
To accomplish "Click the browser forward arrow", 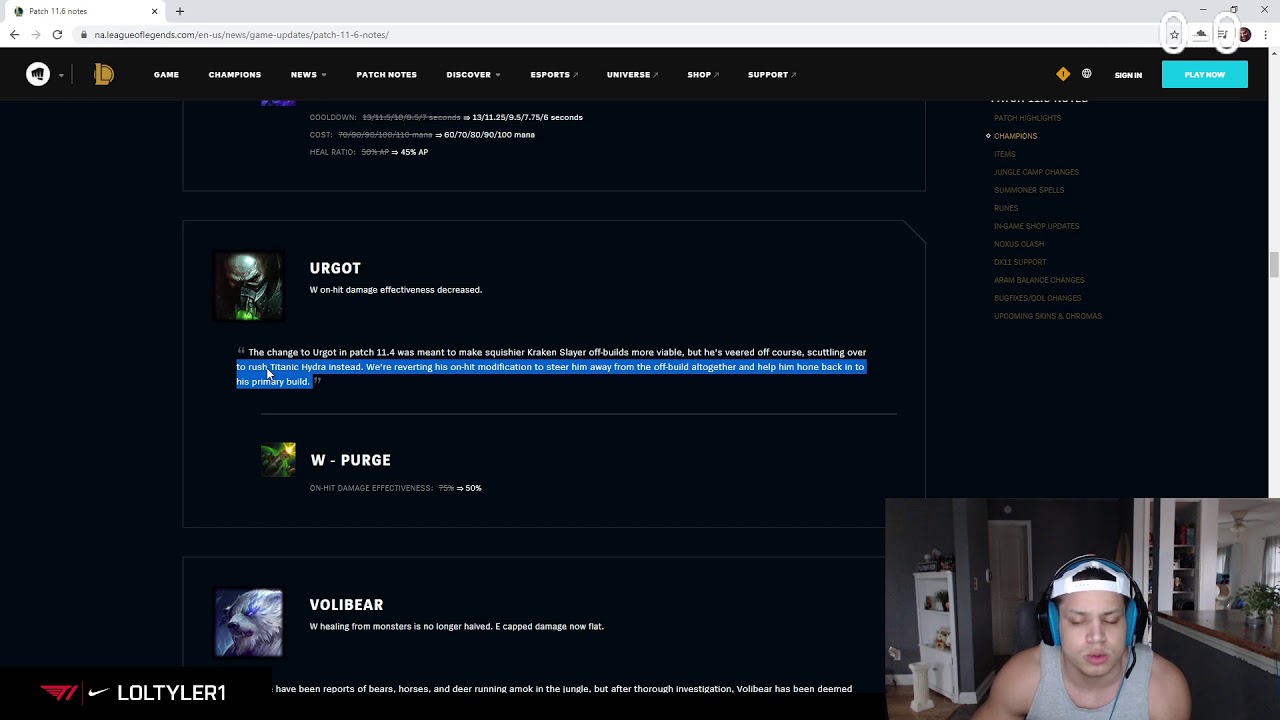I will click(36, 34).
